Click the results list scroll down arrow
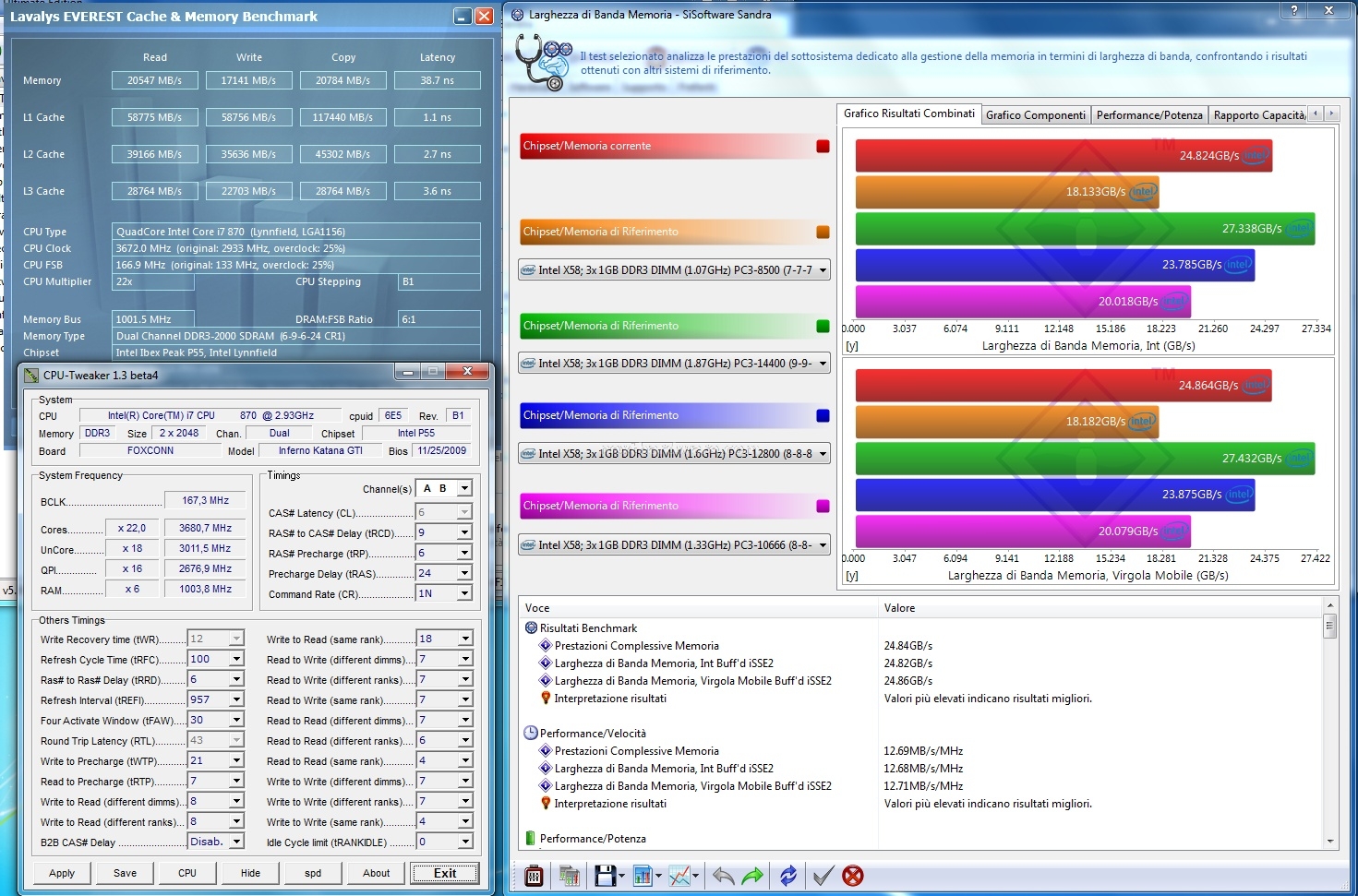The height and width of the screenshot is (896, 1358). point(1330,841)
